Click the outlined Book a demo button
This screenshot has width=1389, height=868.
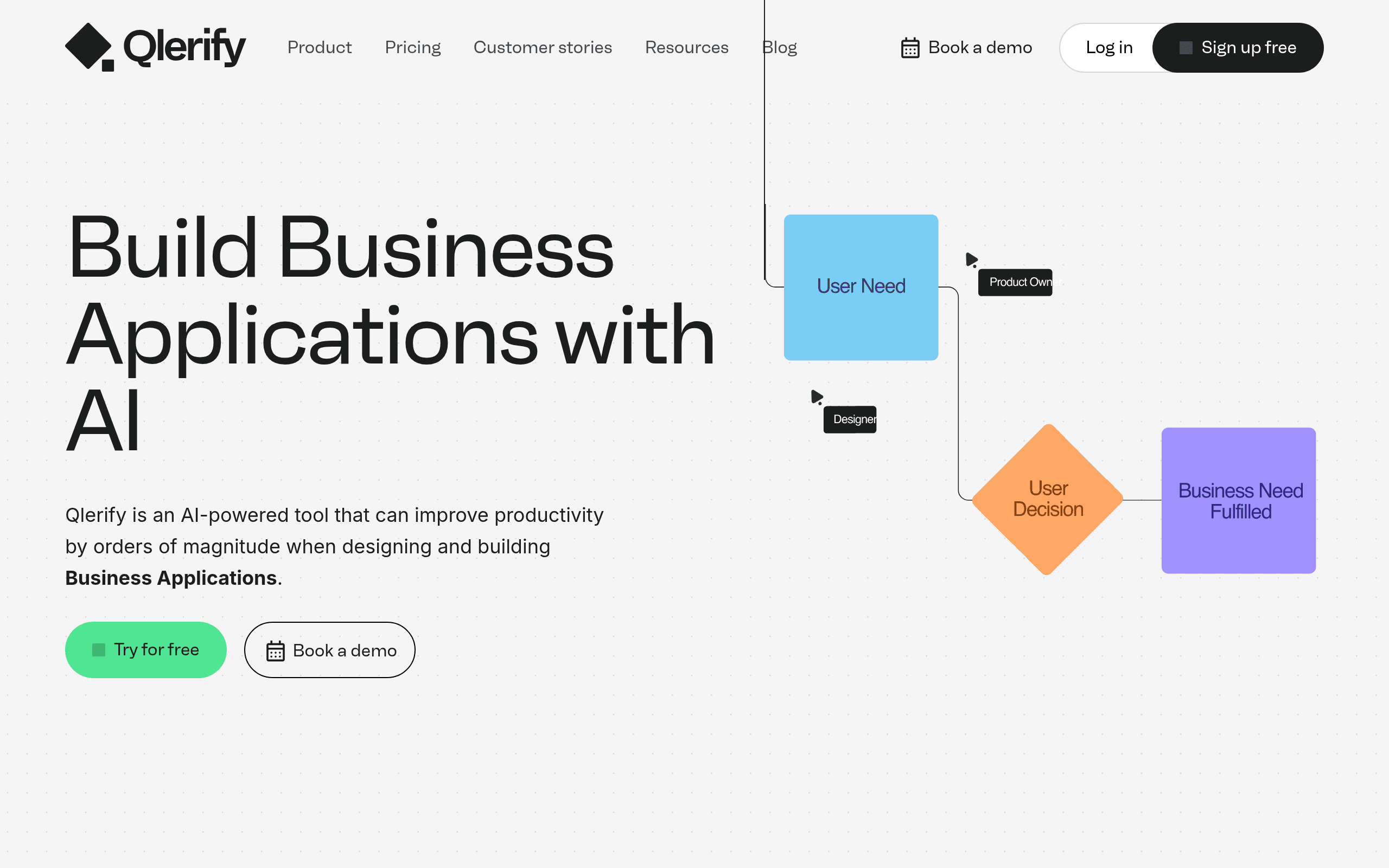(329, 650)
